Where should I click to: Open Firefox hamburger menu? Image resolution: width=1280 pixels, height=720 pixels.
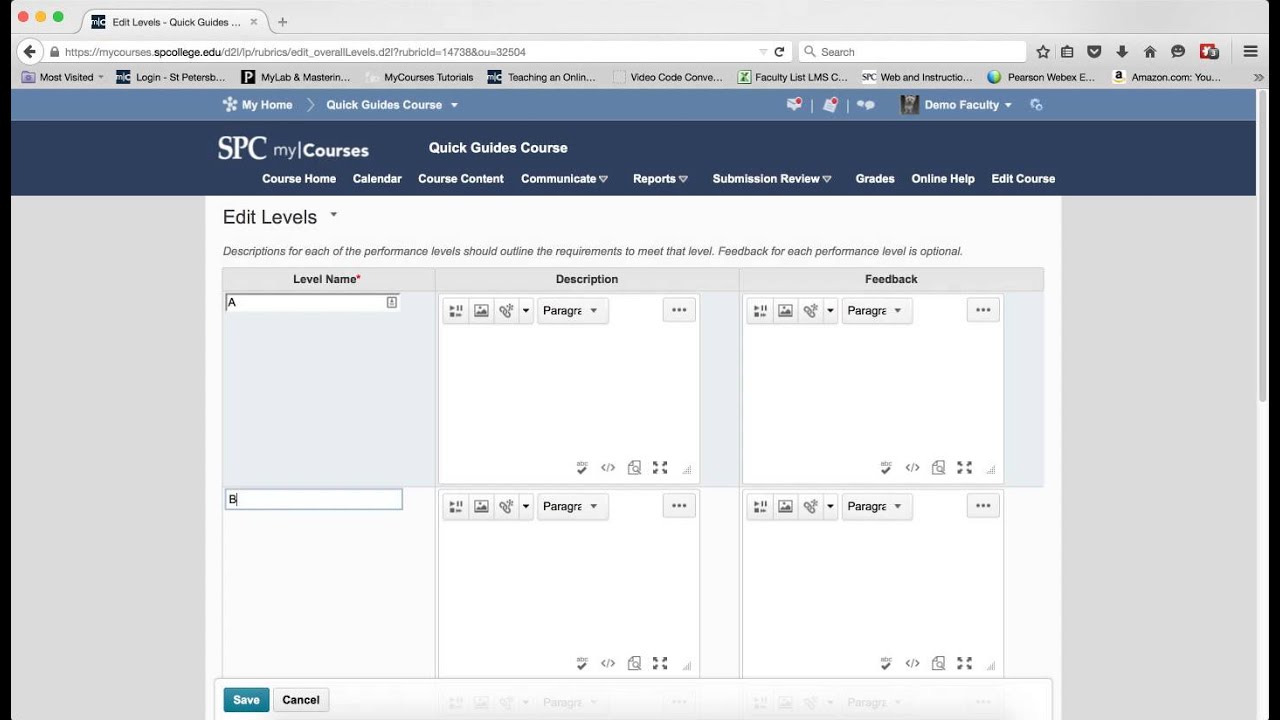pyautogui.click(x=1250, y=52)
